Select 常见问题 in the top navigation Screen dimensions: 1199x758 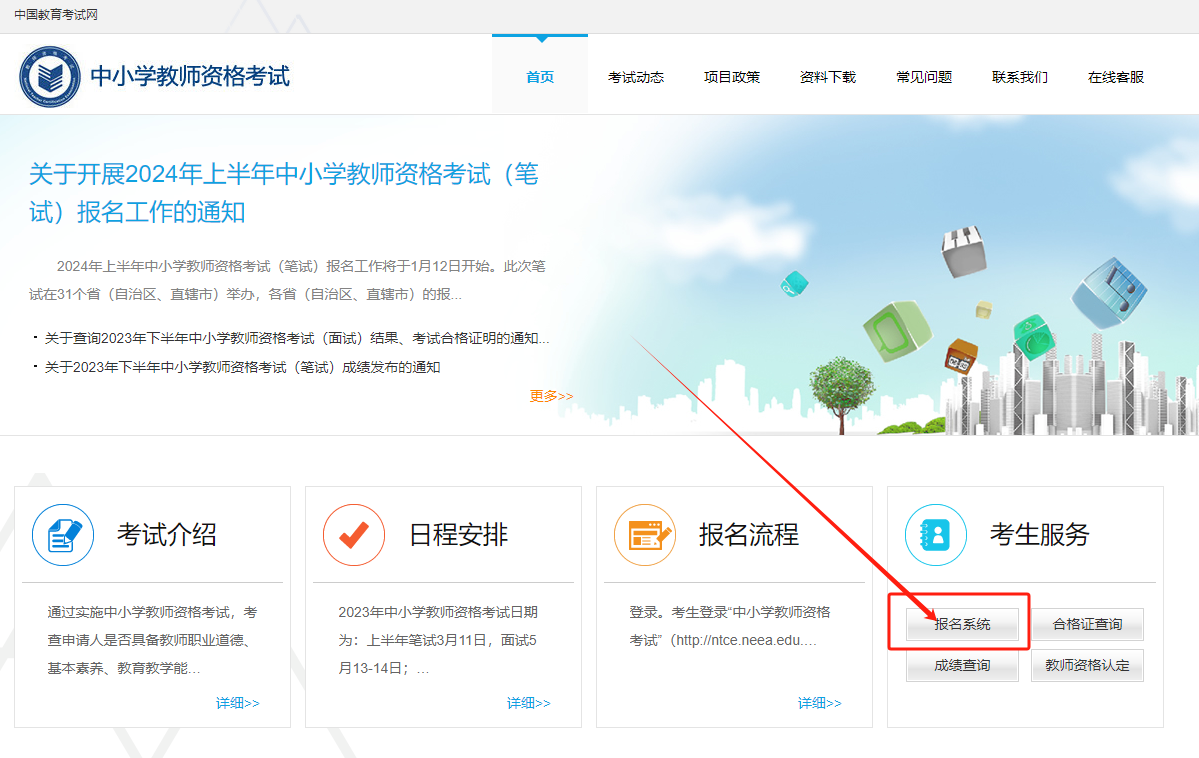coord(924,77)
